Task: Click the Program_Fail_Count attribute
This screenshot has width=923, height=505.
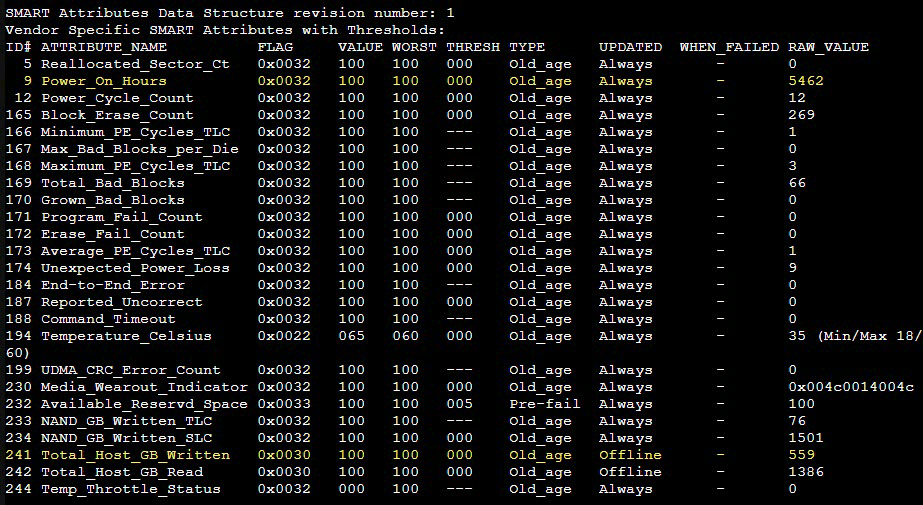Action: click(122, 218)
